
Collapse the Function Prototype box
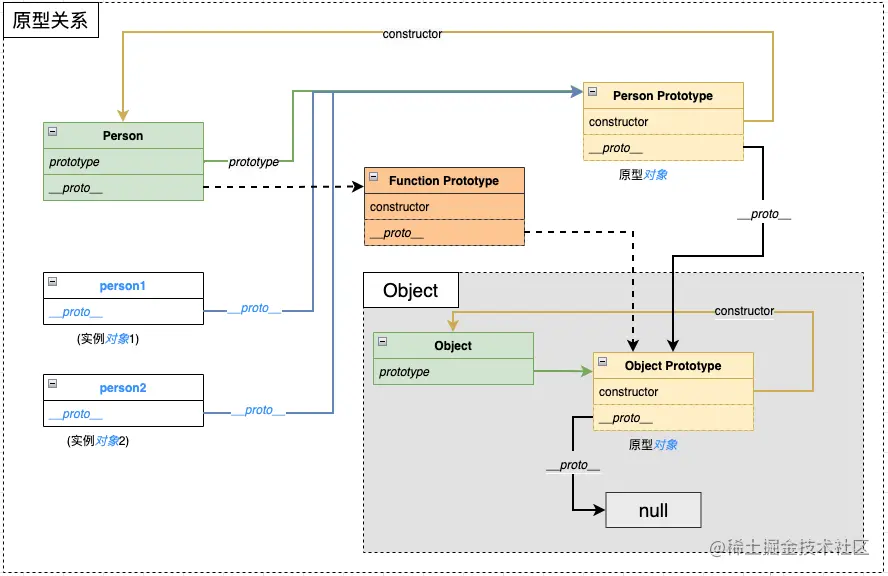point(374,176)
